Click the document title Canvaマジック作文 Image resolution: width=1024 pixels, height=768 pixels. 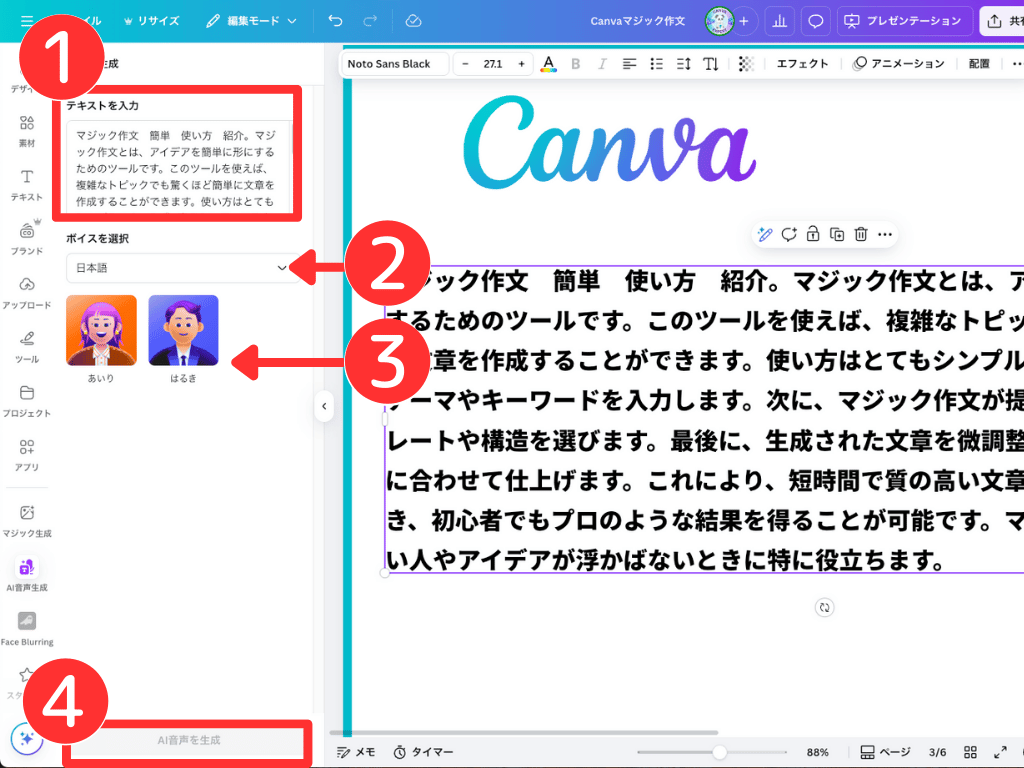(637, 21)
